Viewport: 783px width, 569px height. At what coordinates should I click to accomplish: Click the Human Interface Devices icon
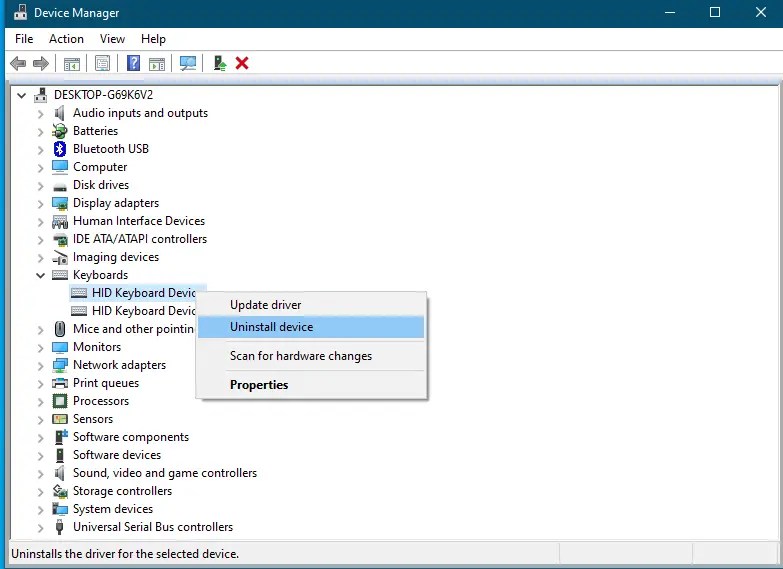click(x=59, y=221)
